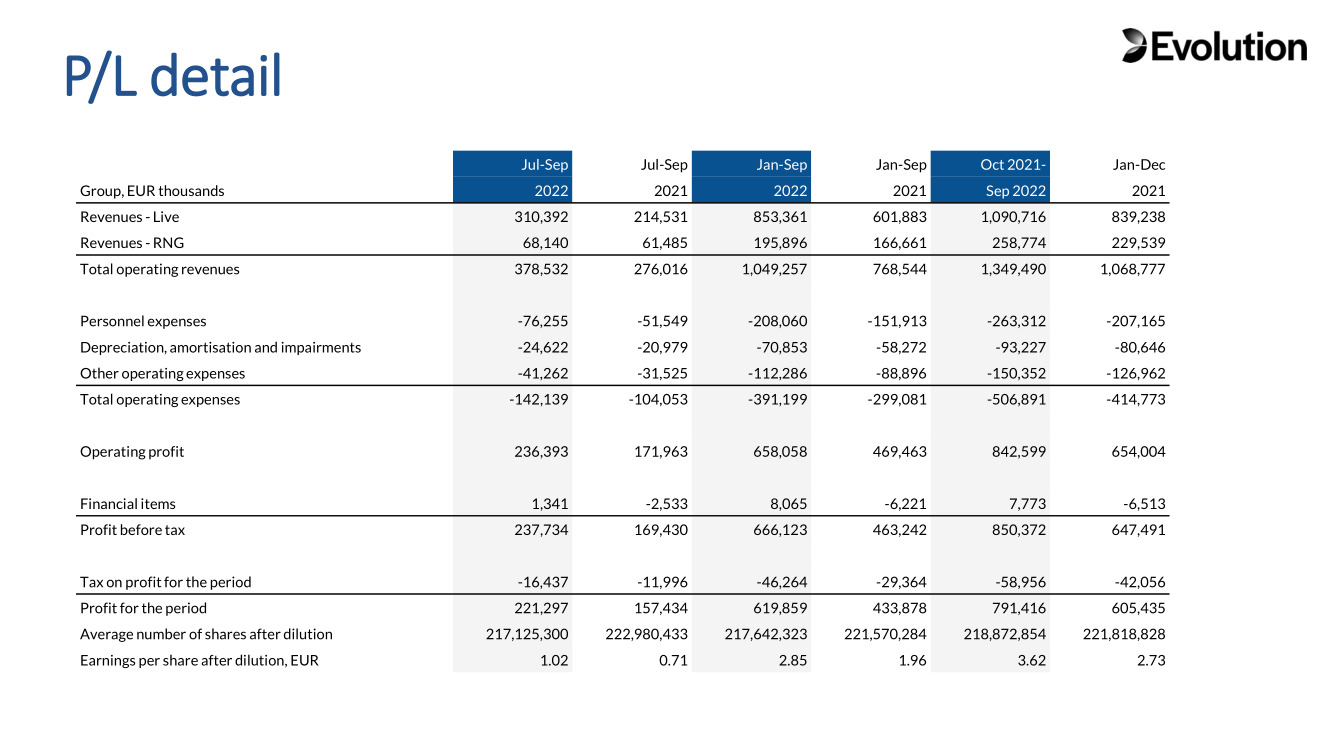
Task: Select total operating revenues value 378,532
Action: coord(541,269)
